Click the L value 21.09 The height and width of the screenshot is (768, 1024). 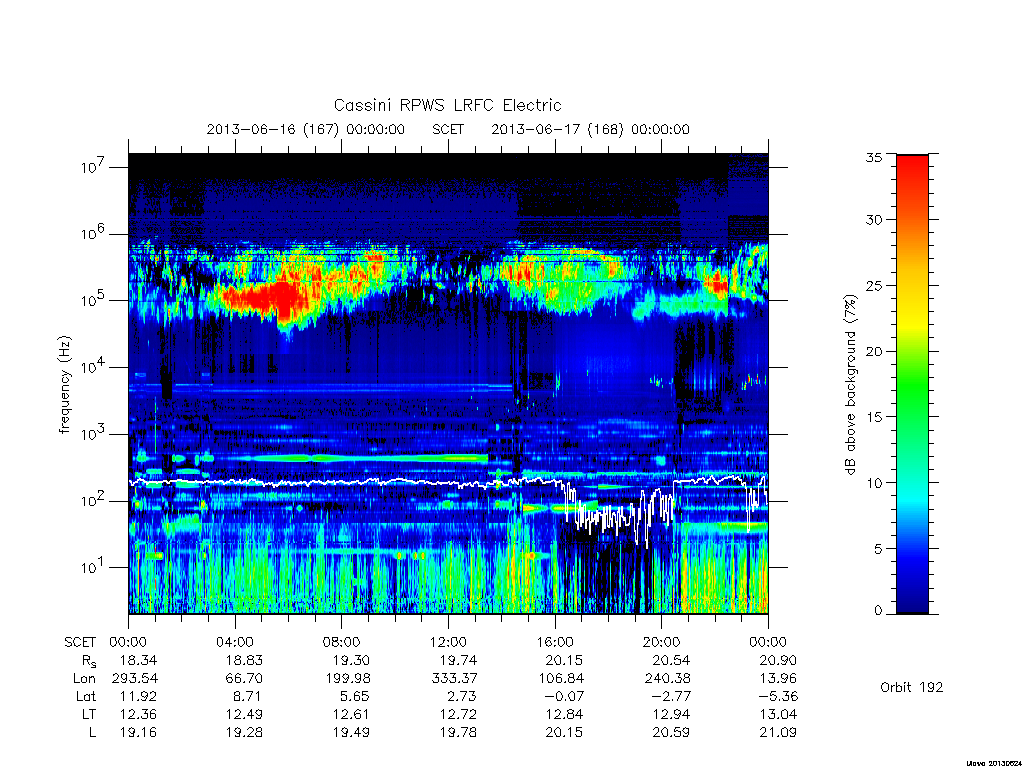[x=778, y=732]
